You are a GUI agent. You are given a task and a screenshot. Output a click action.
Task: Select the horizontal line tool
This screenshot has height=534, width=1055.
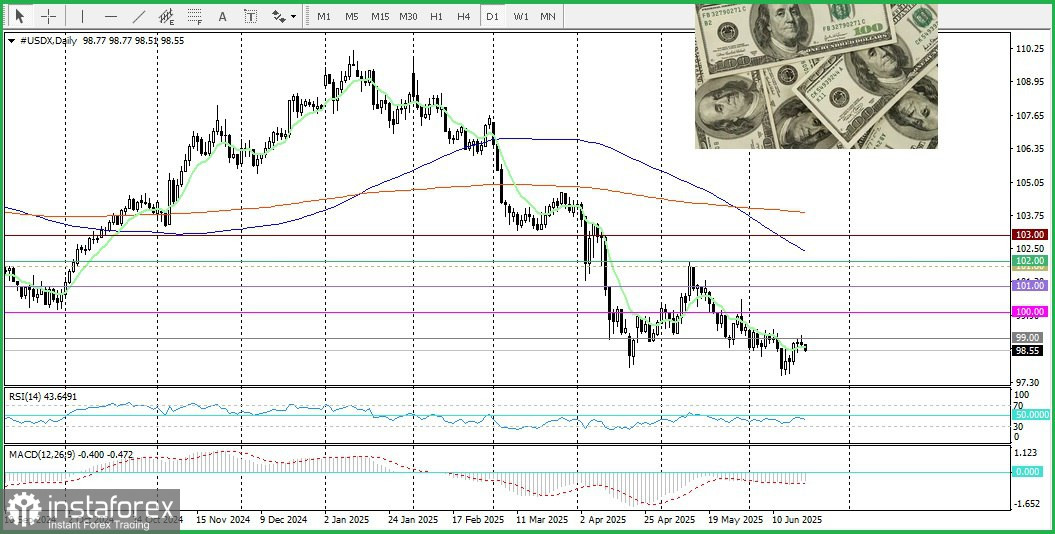click(x=110, y=16)
